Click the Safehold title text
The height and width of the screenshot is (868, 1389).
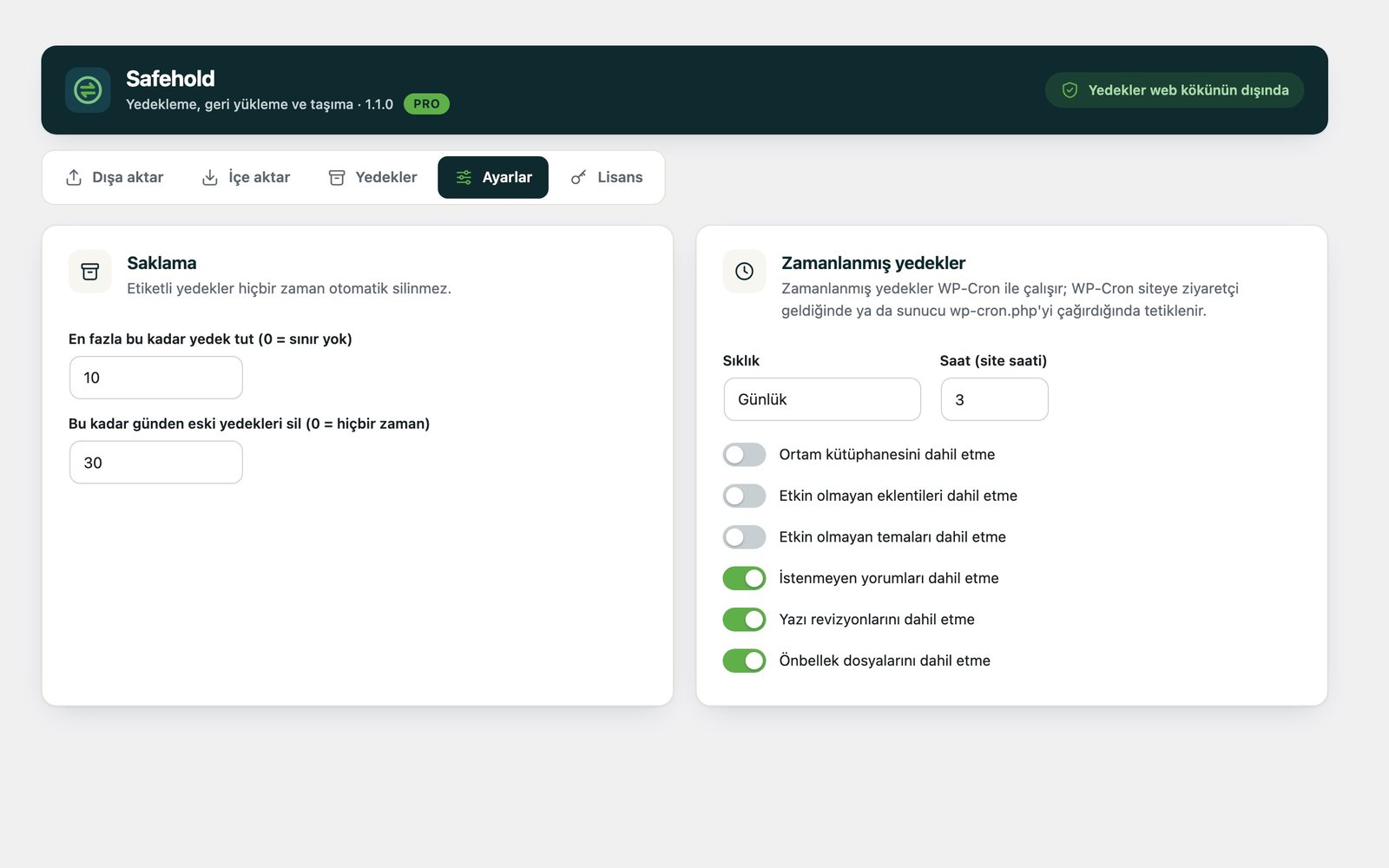[170, 79]
